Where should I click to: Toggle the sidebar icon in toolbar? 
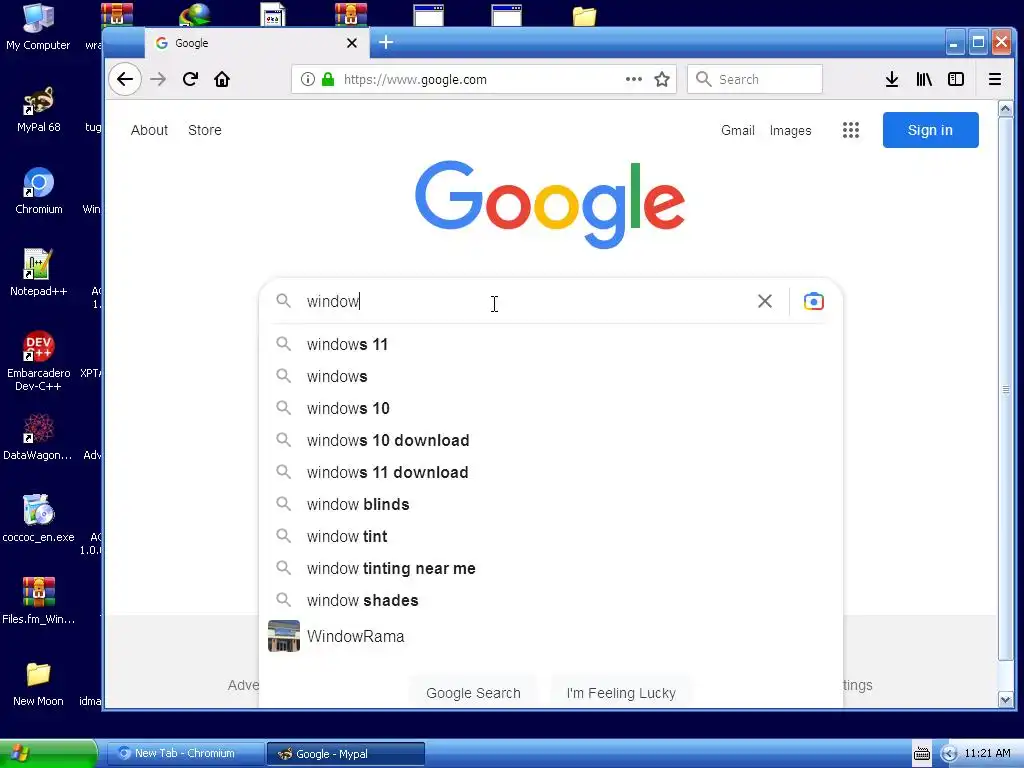(x=956, y=80)
